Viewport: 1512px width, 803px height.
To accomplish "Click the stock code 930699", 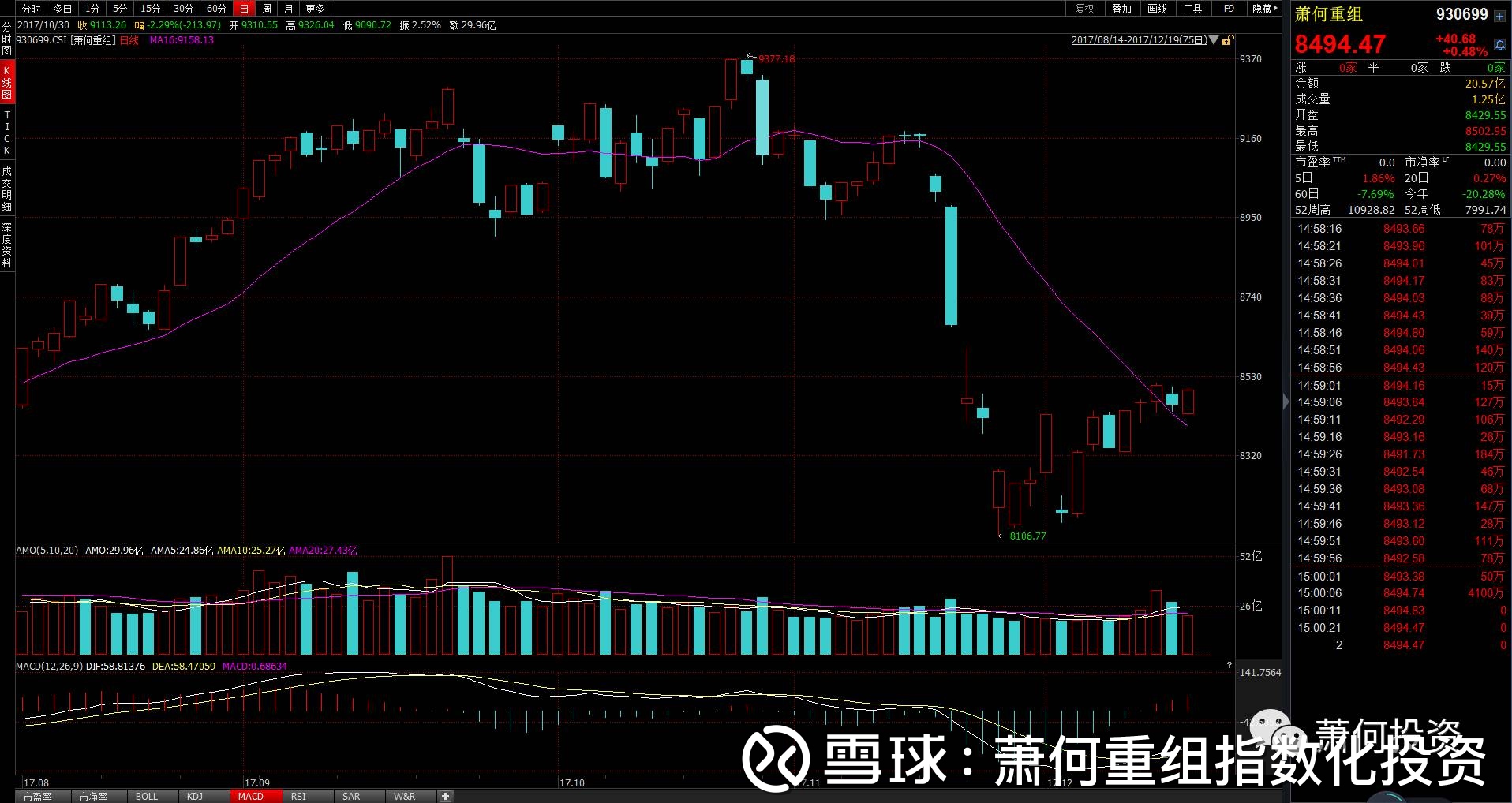I will [x=1461, y=15].
